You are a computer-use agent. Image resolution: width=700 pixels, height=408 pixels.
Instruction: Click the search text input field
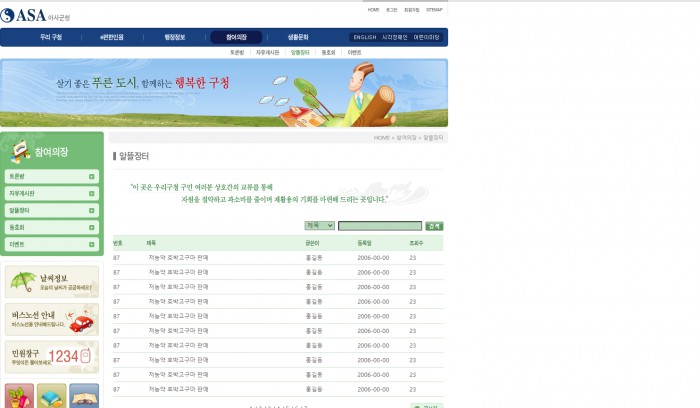(x=379, y=226)
